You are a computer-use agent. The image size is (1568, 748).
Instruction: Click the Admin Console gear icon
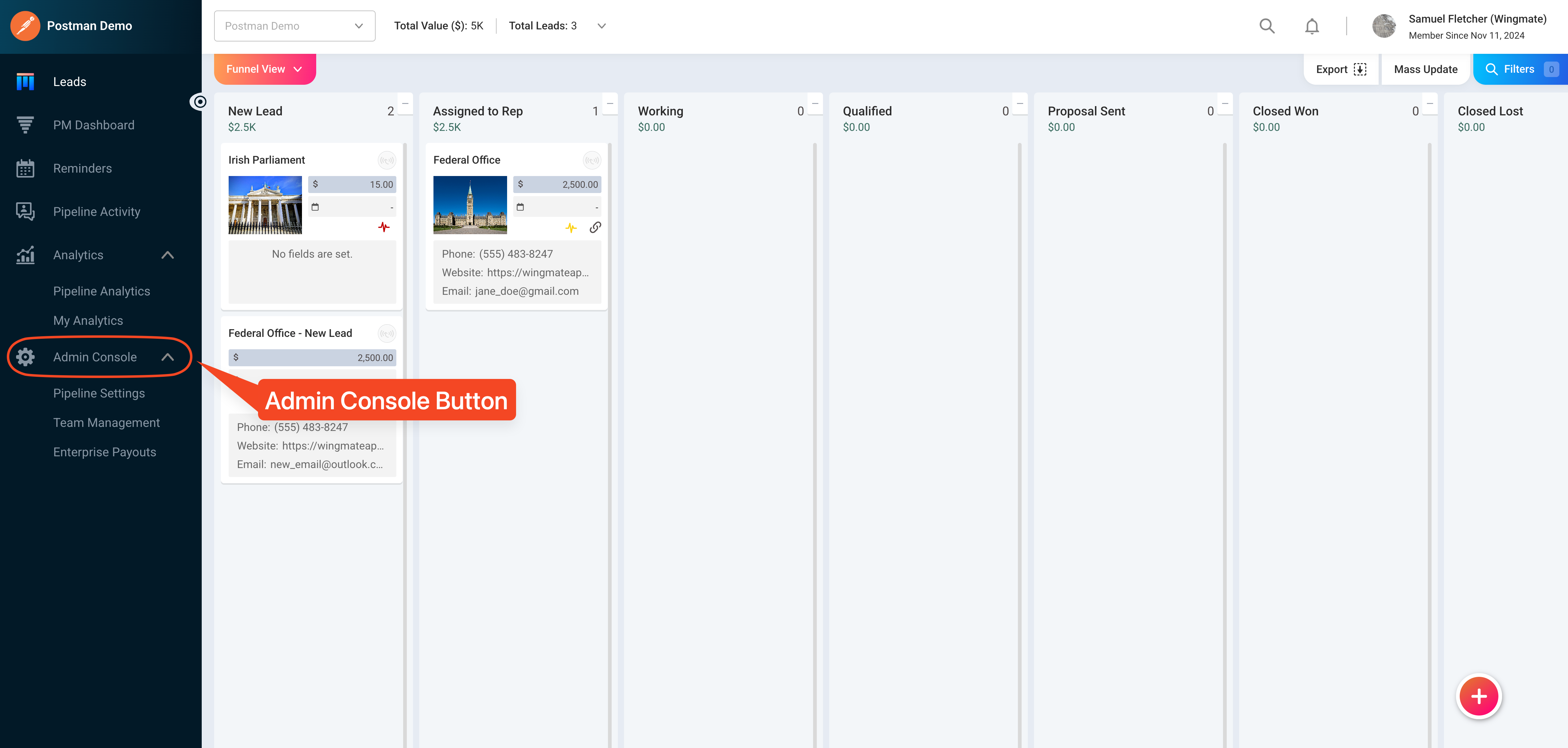[25, 357]
